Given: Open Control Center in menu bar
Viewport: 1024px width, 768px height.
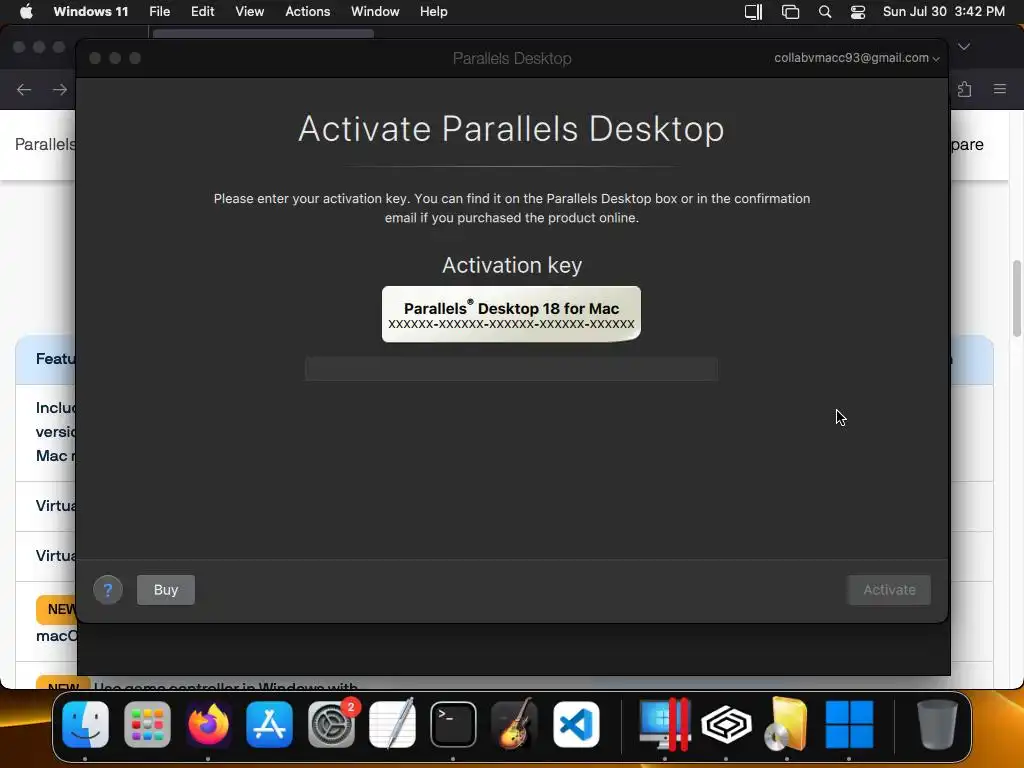Looking at the screenshot, I should pos(857,12).
